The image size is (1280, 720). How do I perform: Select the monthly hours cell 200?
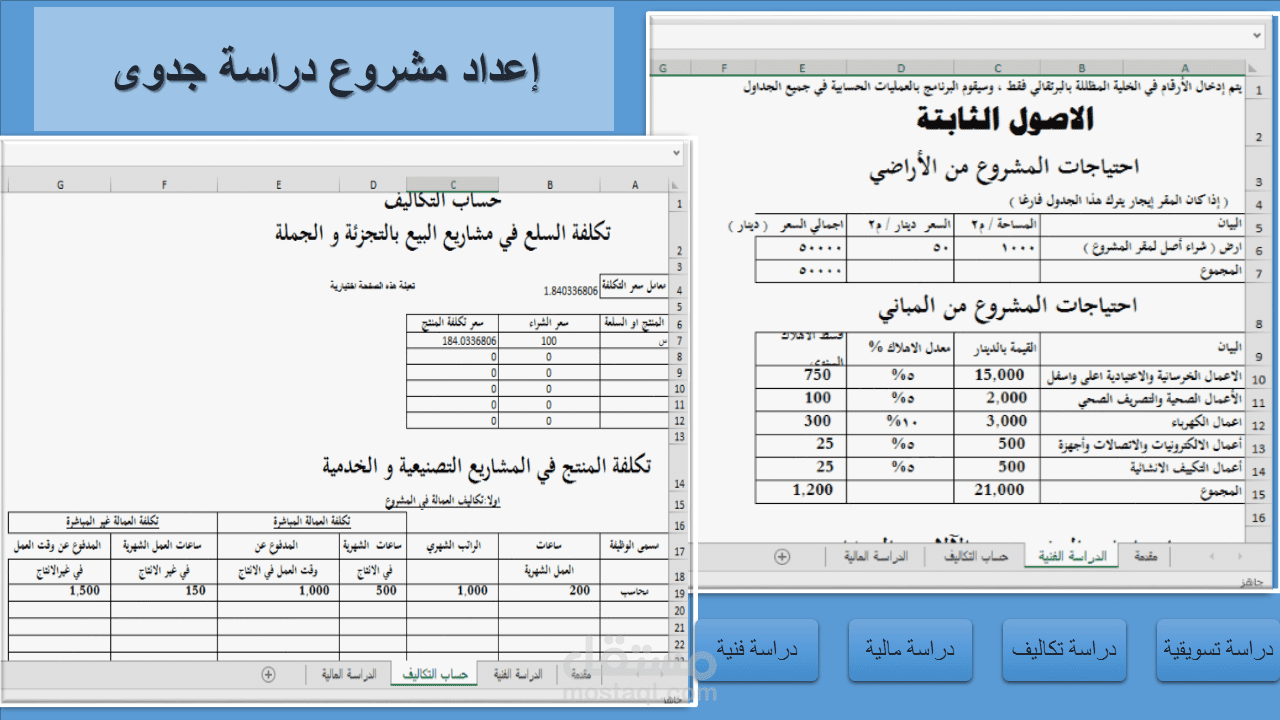tap(550, 592)
